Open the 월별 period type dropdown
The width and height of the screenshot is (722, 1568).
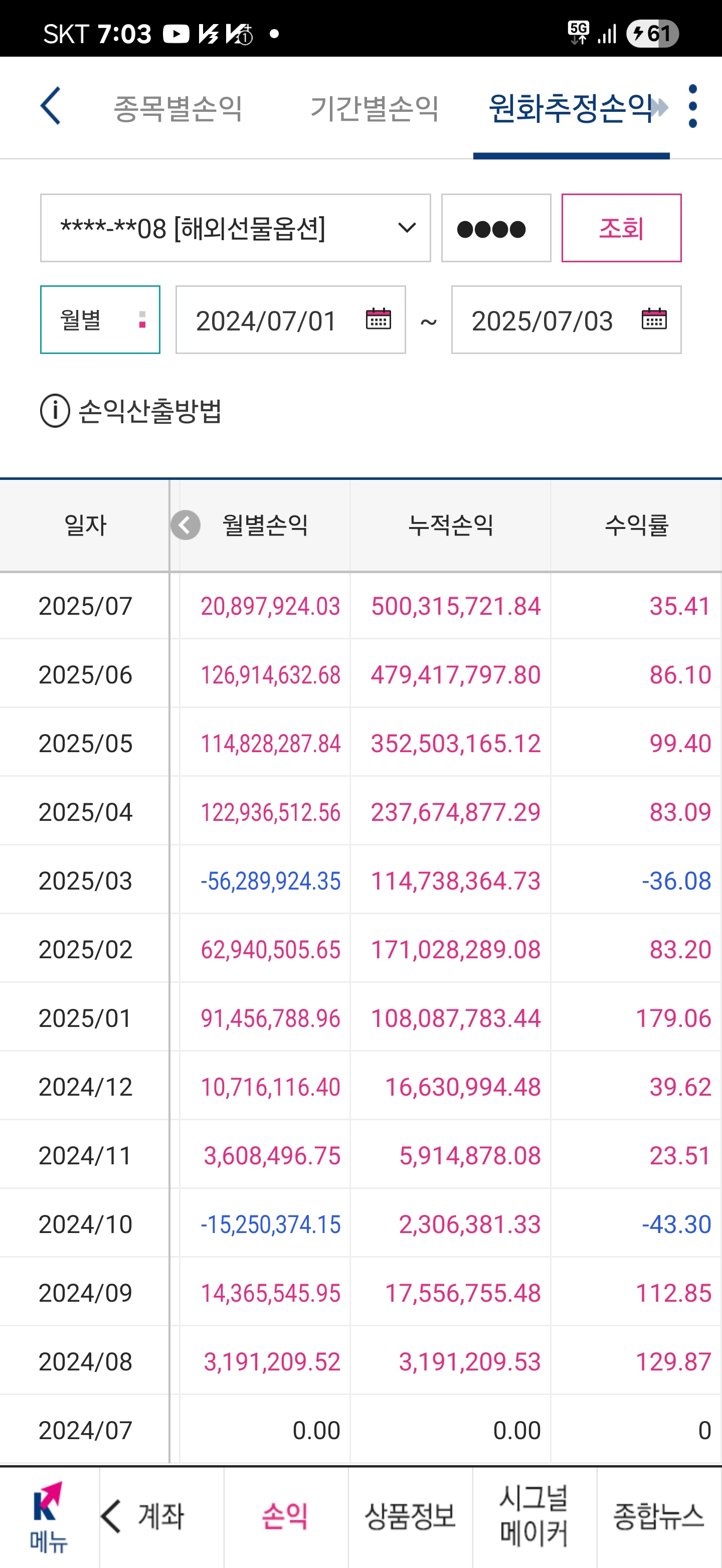(x=100, y=319)
